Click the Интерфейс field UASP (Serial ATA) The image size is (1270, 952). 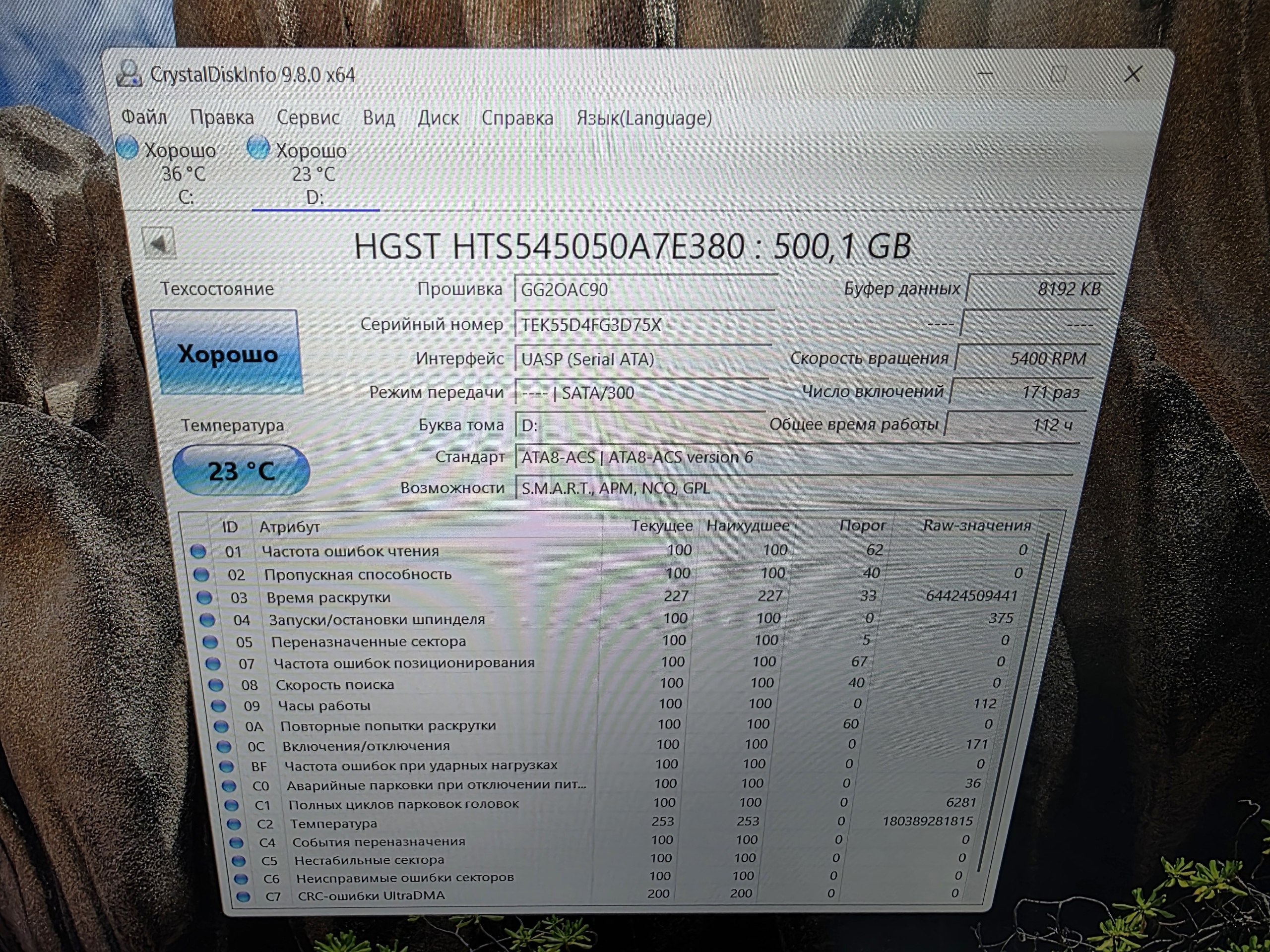642,359
